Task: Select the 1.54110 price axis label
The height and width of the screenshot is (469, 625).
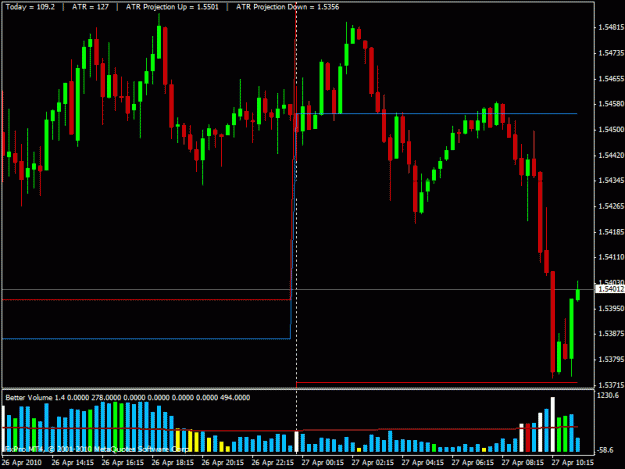Action: pyautogui.click(x=611, y=257)
